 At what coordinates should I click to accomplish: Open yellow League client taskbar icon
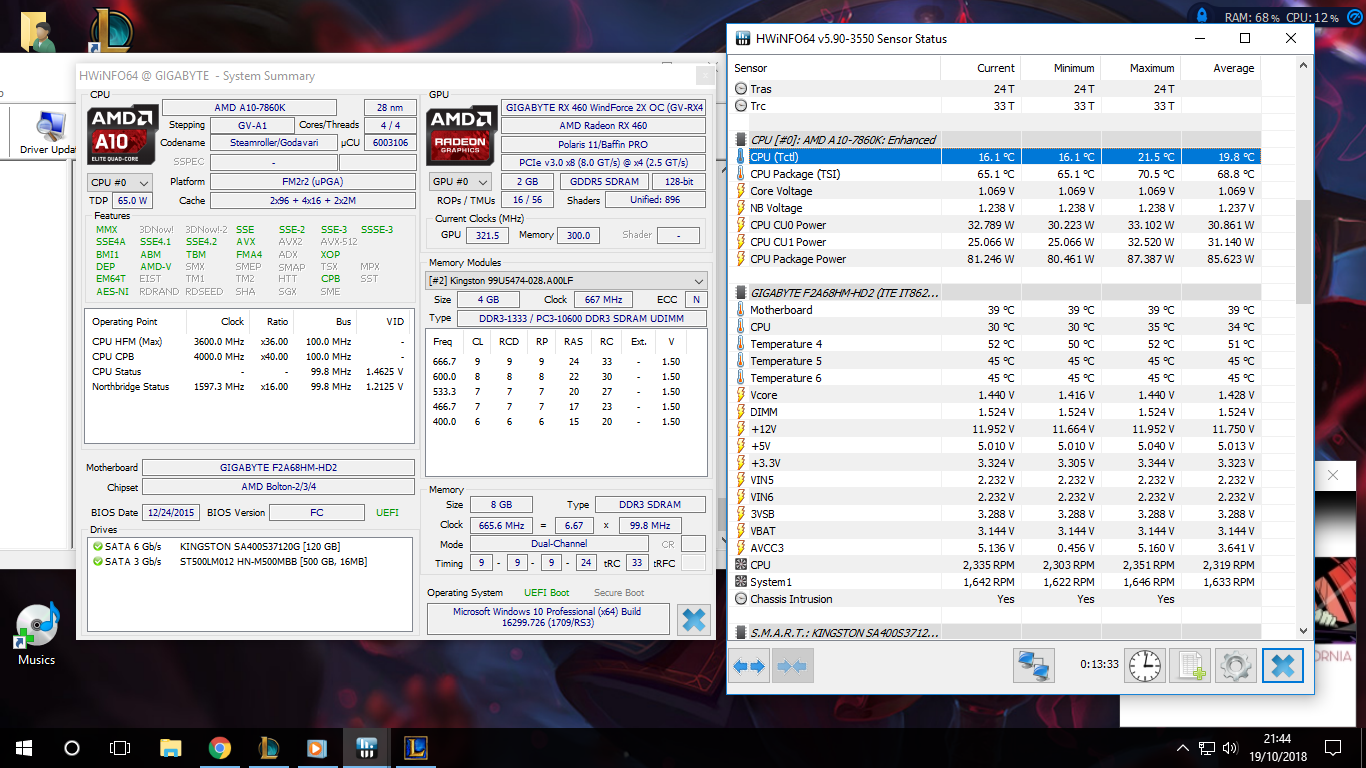click(x=414, y=747)
